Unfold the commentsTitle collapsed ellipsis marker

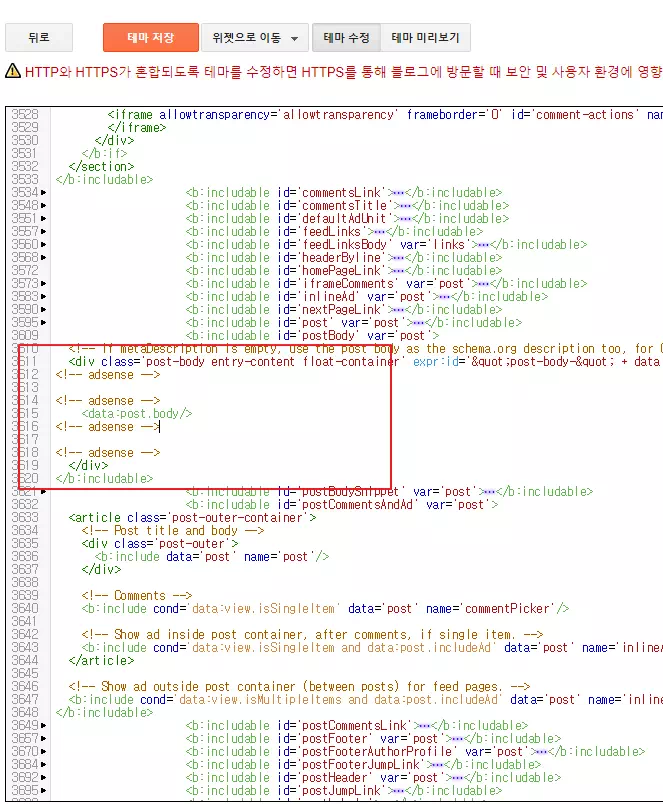pos(405,206)
